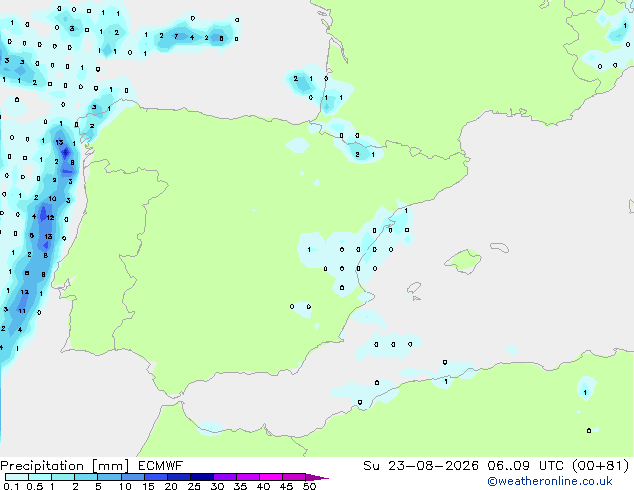
Task: Click the ECMWF model label
Action: [x=160, y=466]
